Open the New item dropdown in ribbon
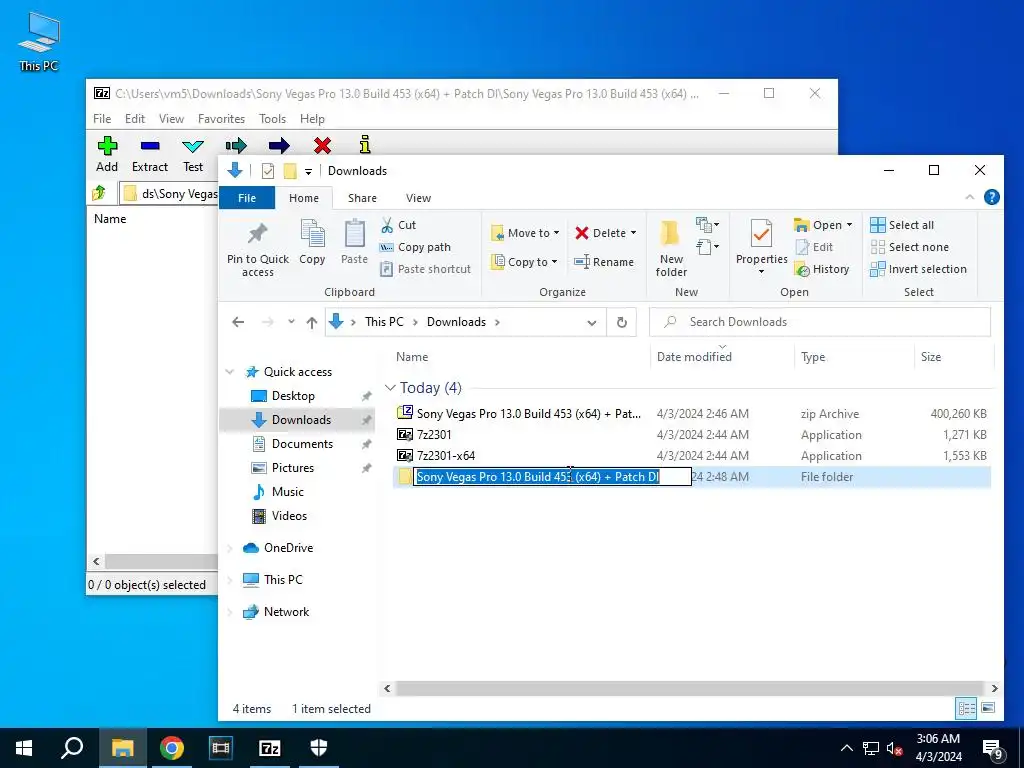The width and height of the screenshot is (1024, 768). click(x=707, y=225)
